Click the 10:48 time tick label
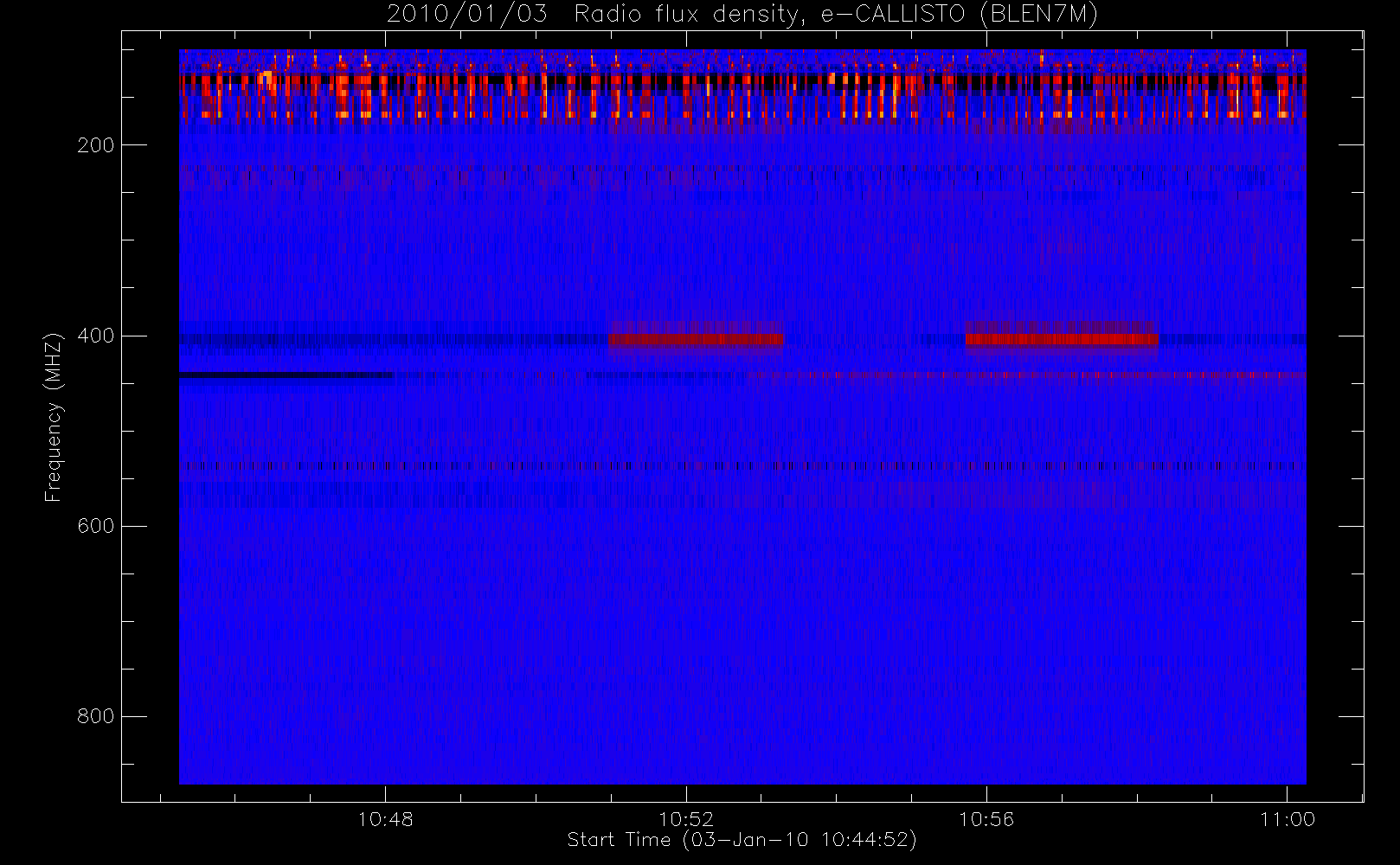This screenshot has height=865, width=1400. click(385, 819)
